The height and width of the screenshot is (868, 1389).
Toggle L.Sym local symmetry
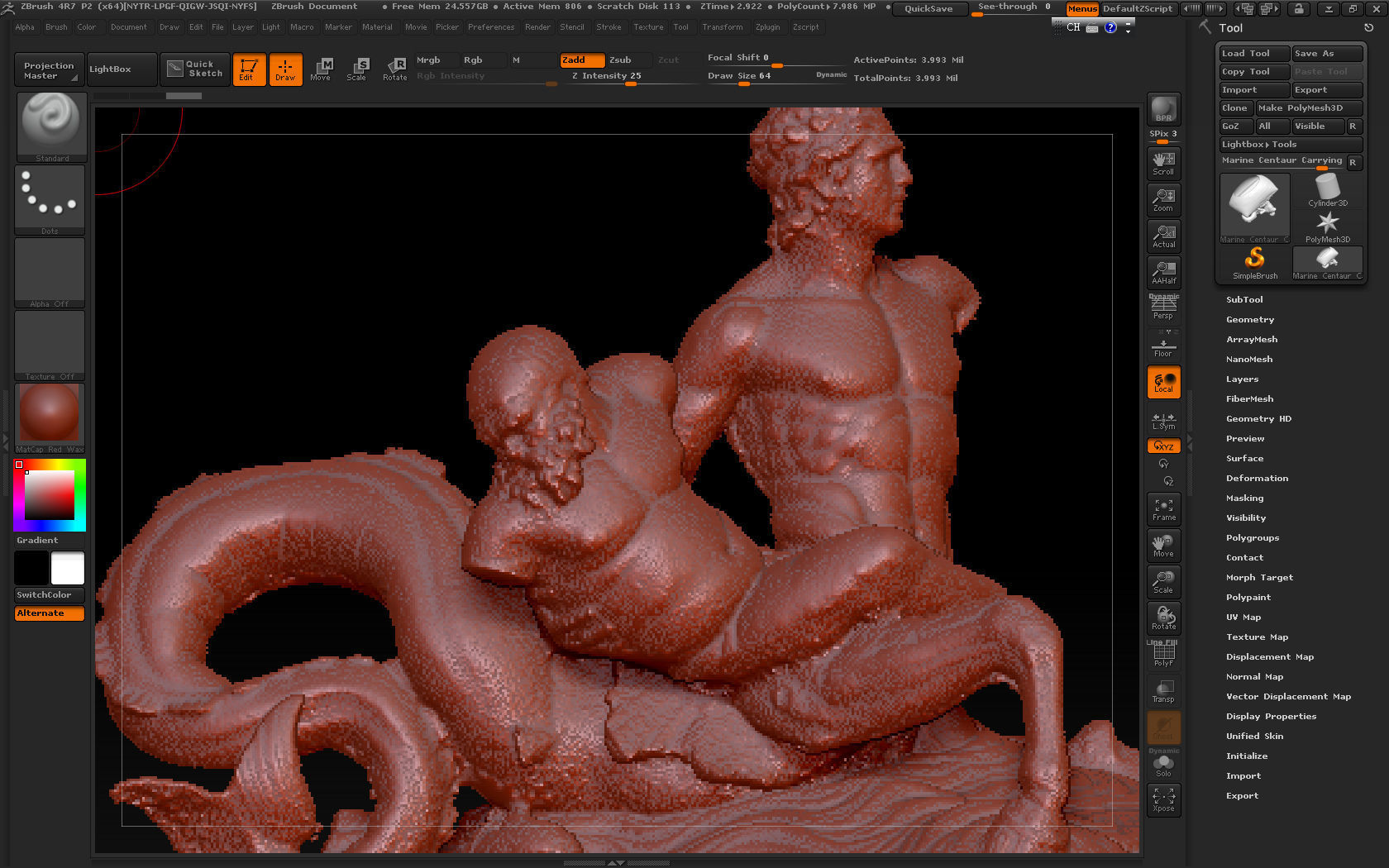point(1163,422)
